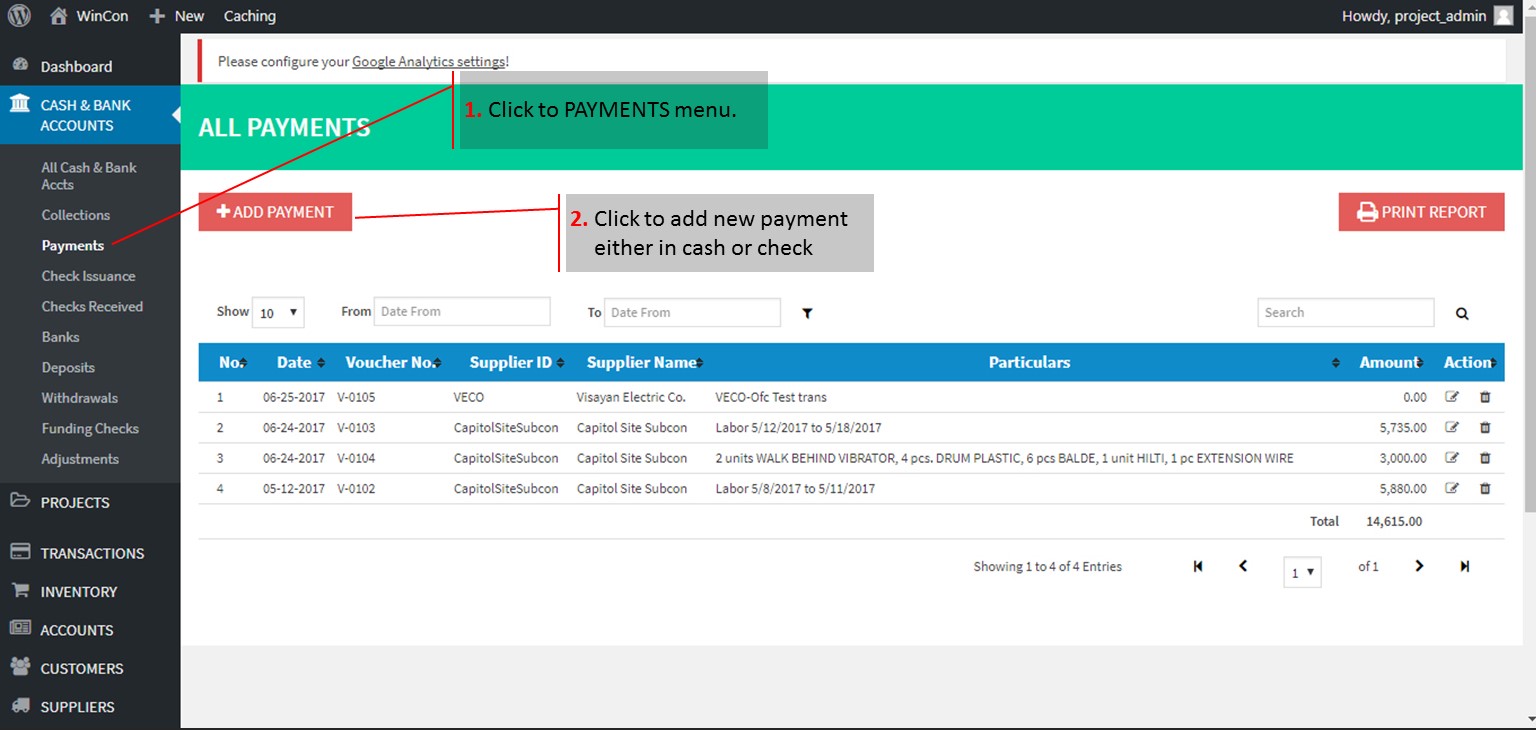Open the Withdrawals sidebar menu item
The width and height of the screenshot is (1536, 730).
point(79,398)
